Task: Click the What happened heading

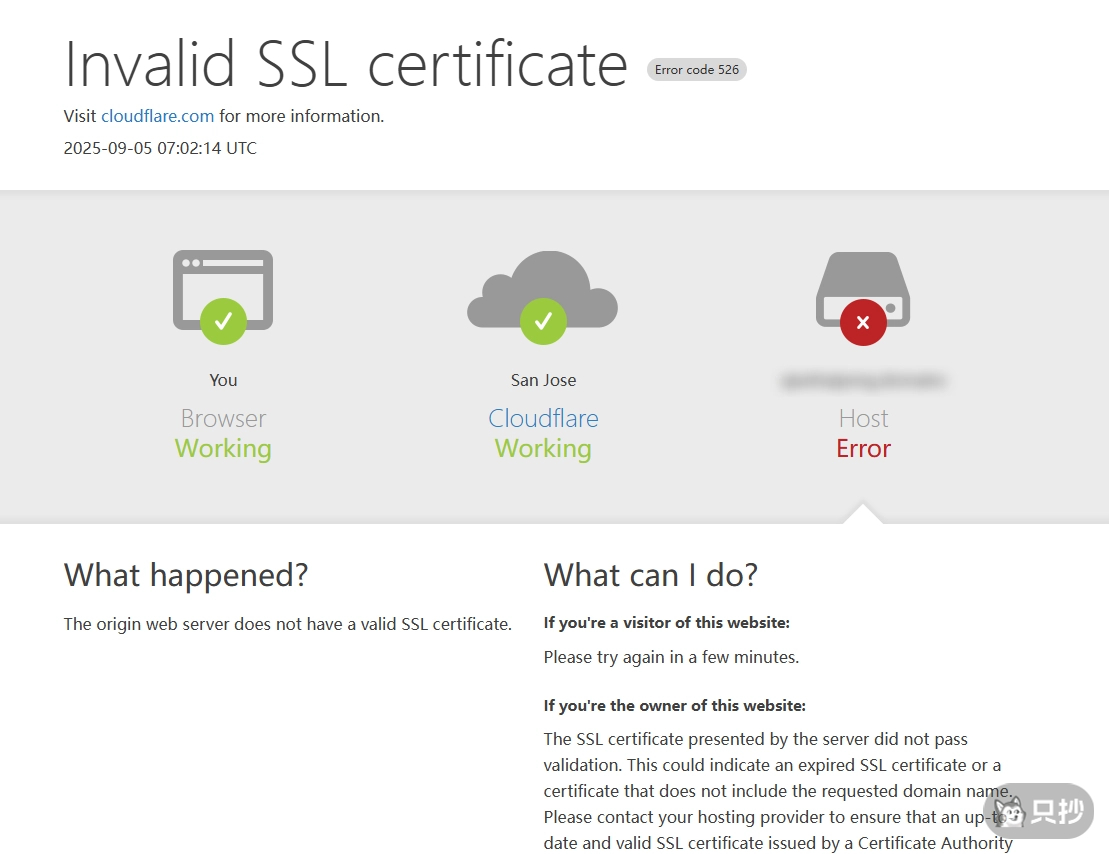Action: coord(185,575)
